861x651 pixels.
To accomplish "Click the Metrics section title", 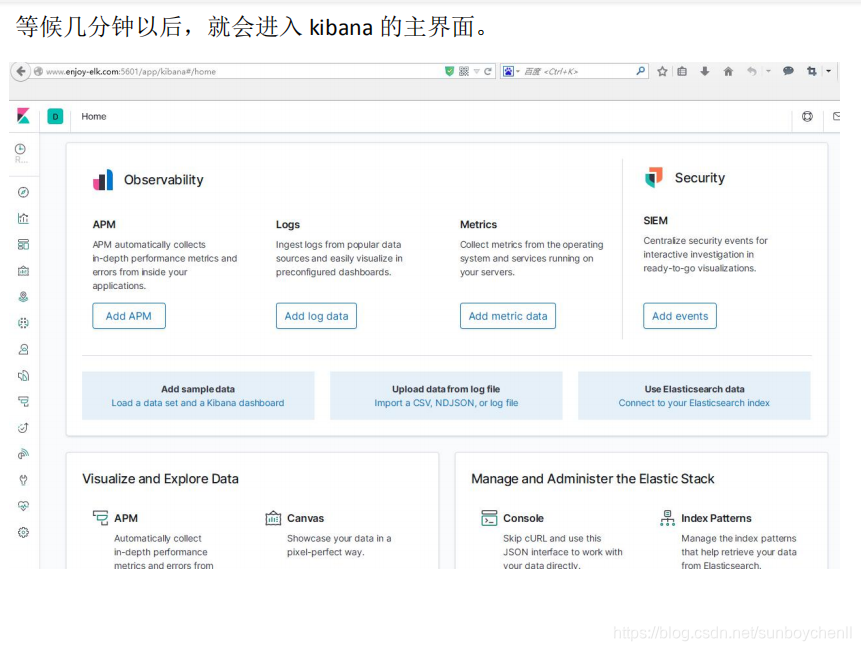I will 478,225.
